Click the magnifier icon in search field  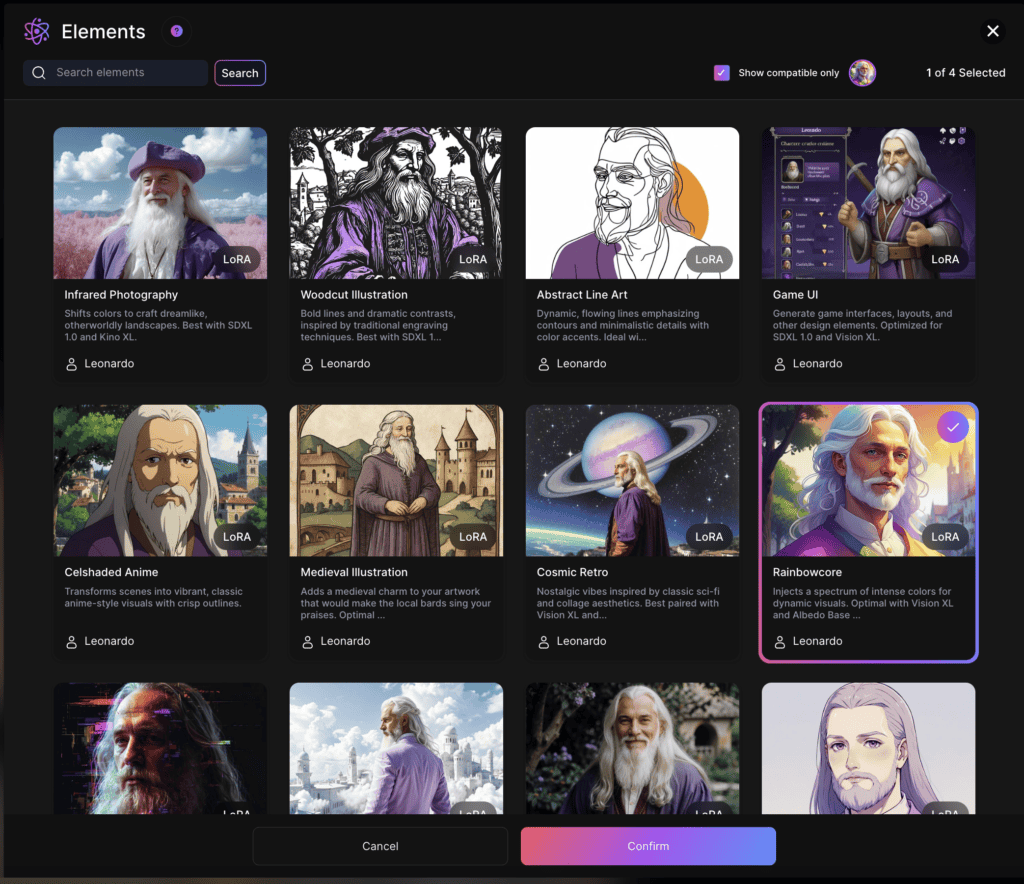click(x=39, y=72)
